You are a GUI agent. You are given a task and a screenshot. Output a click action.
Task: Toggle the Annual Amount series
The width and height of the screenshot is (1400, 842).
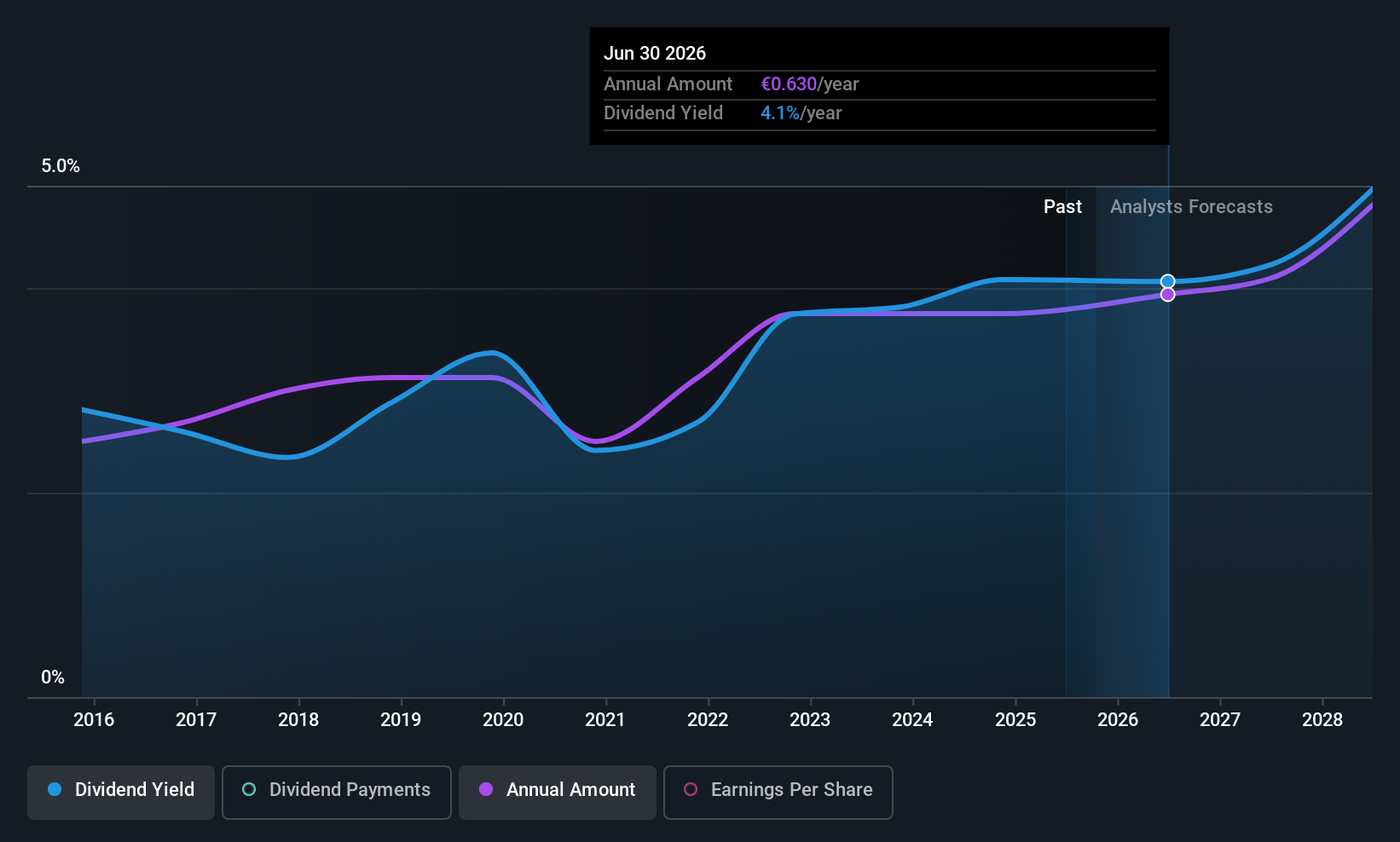pyautogui.click(x=558, y=792)
